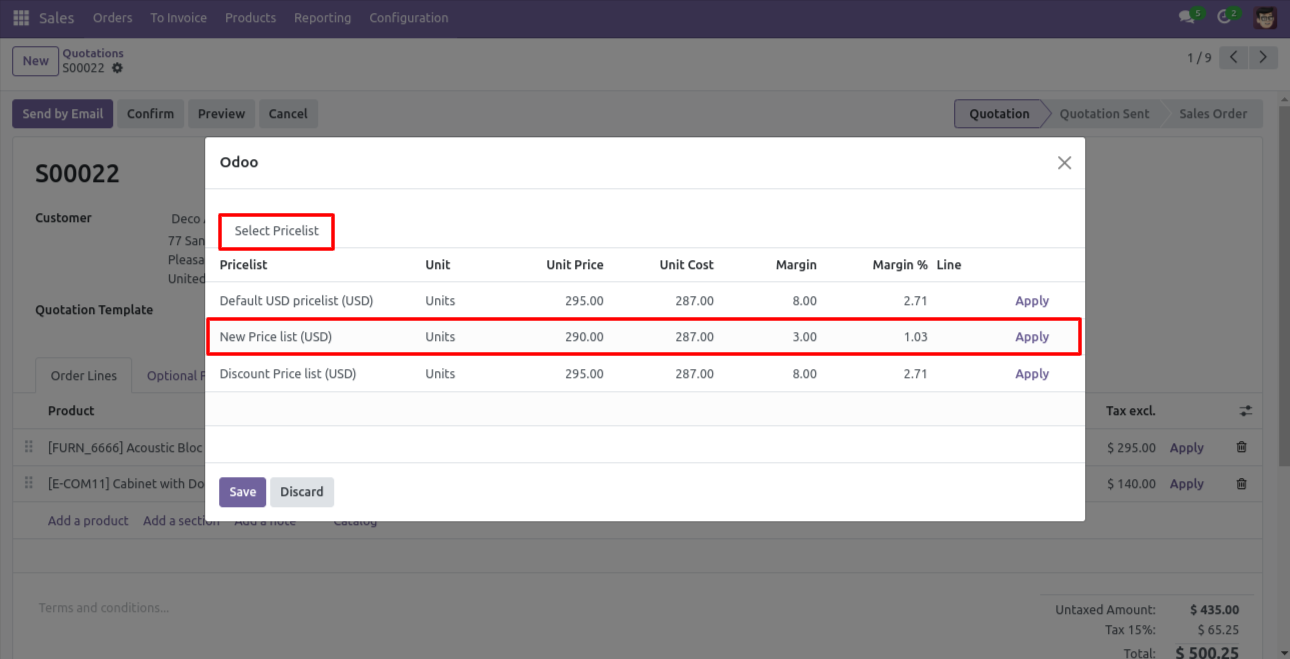Switch to the Optional Products tab

[175, 376]
